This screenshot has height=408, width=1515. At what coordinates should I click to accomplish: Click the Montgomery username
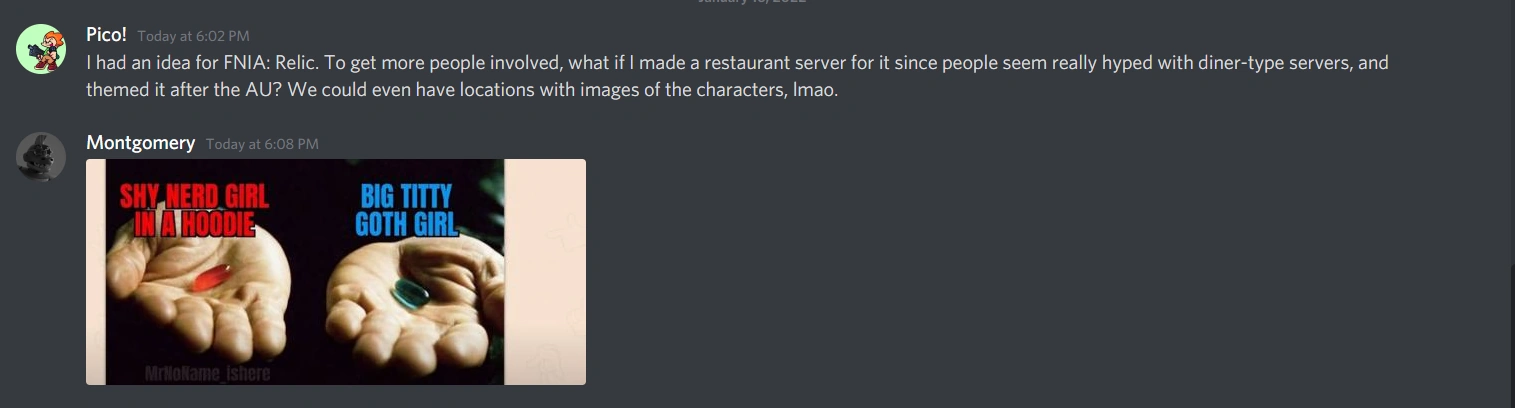coord(140,143)
